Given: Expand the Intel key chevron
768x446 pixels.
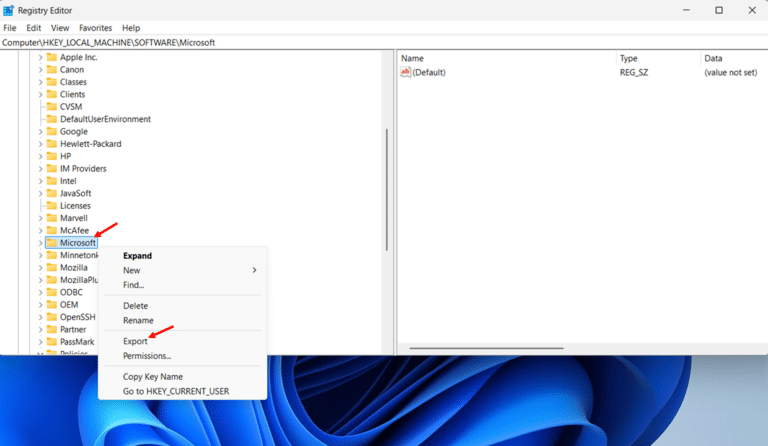Looking at the screenshot, I should click(40, 181).
